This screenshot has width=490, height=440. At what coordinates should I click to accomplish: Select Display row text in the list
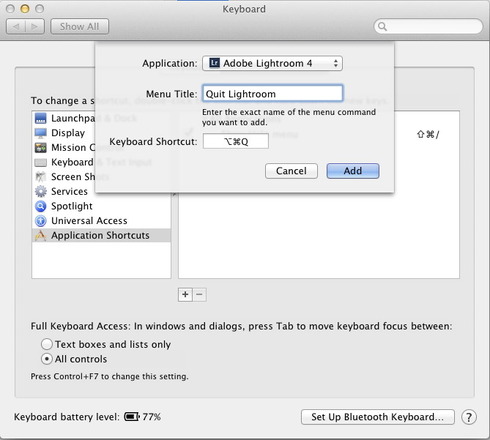(x=68, y=133)
